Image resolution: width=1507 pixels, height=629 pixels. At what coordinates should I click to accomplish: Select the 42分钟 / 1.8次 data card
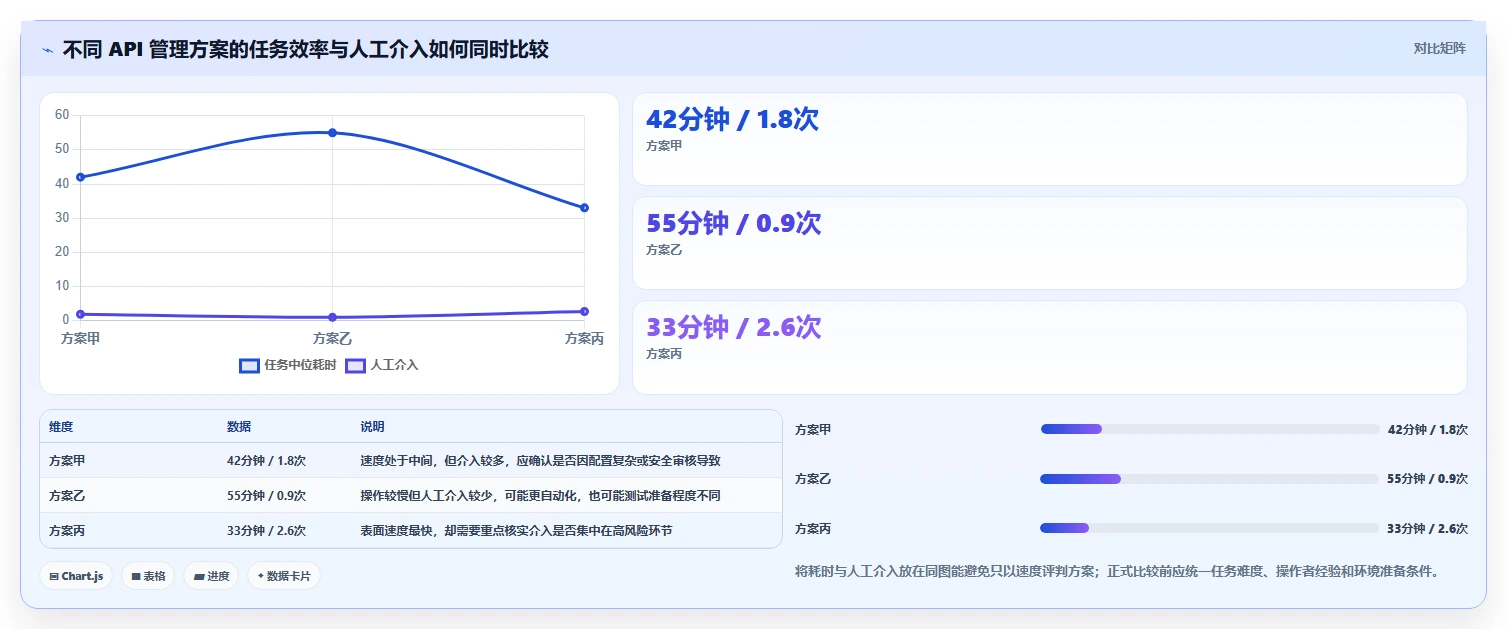(x=1049, y=139)
